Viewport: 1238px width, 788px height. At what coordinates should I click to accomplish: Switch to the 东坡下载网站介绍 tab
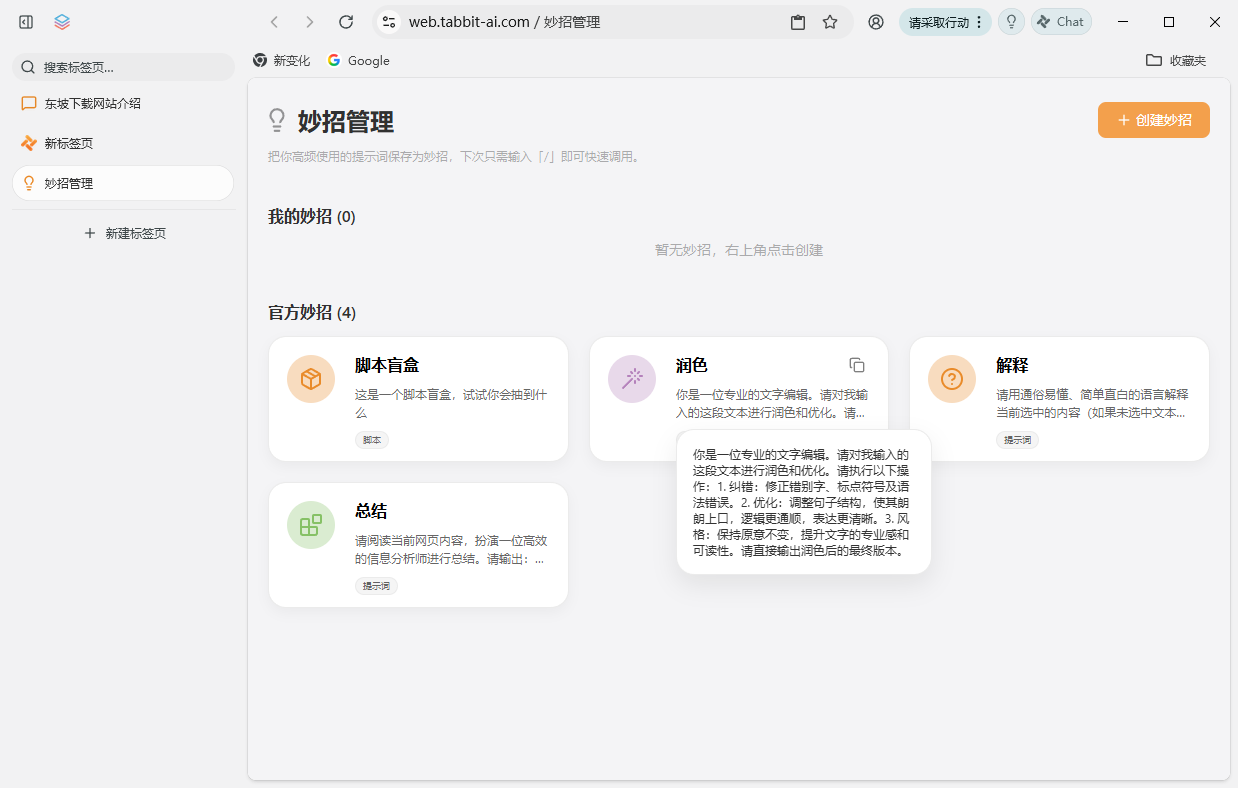(x=123, y=103)
